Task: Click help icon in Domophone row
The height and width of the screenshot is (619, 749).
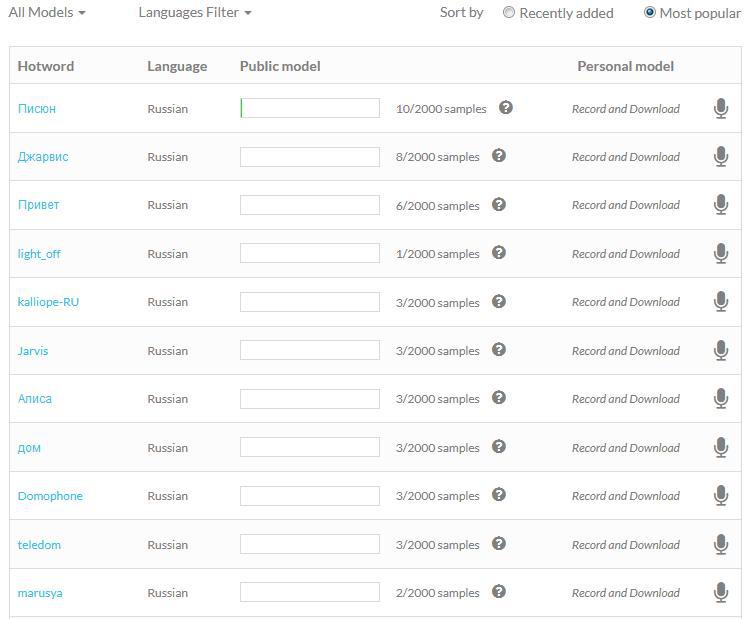Action: click(x=499, y=495)
